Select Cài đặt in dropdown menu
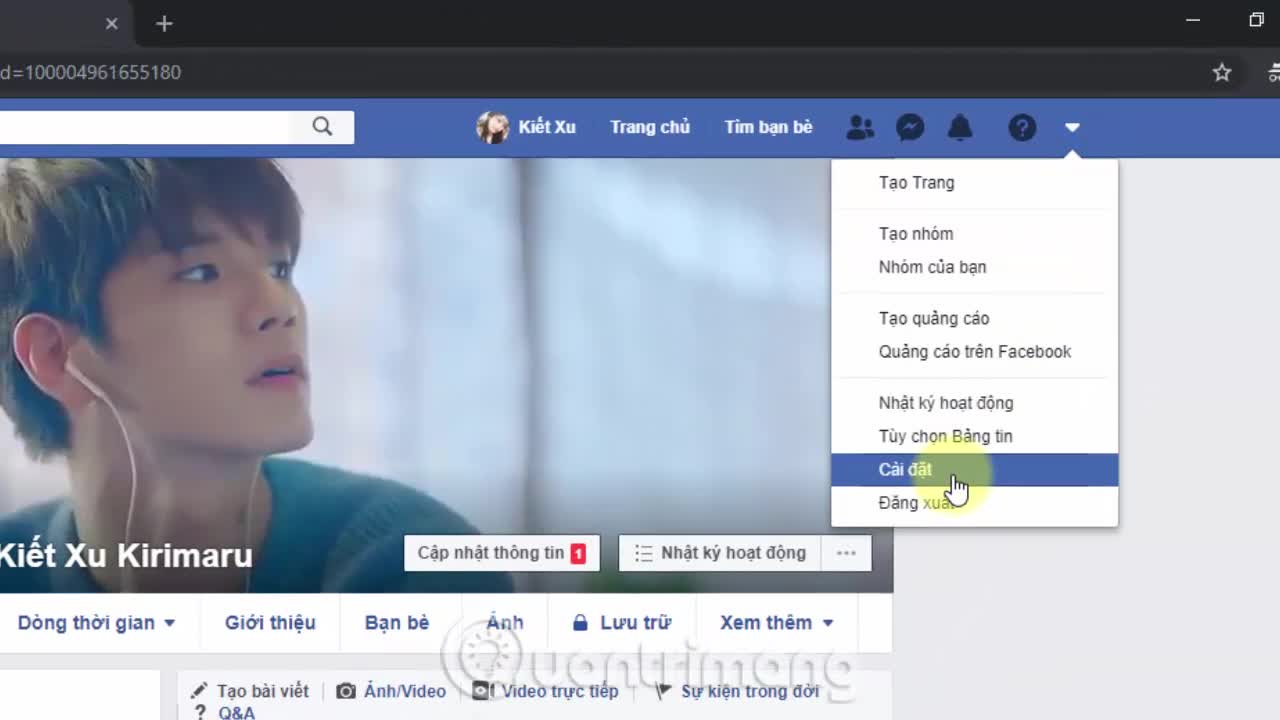This screenshot has width=1280, height=720. [x=975, y=470]
